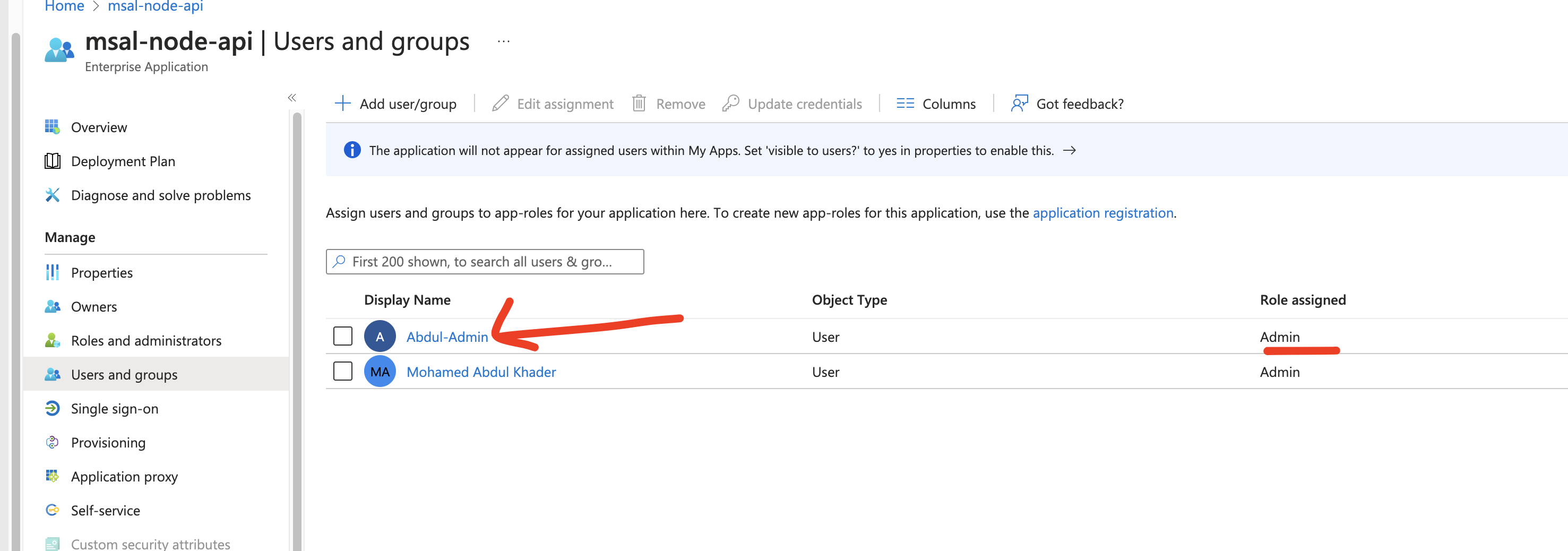
Task: Select the Update credentials key icon
Action: (x=730, y=104)
